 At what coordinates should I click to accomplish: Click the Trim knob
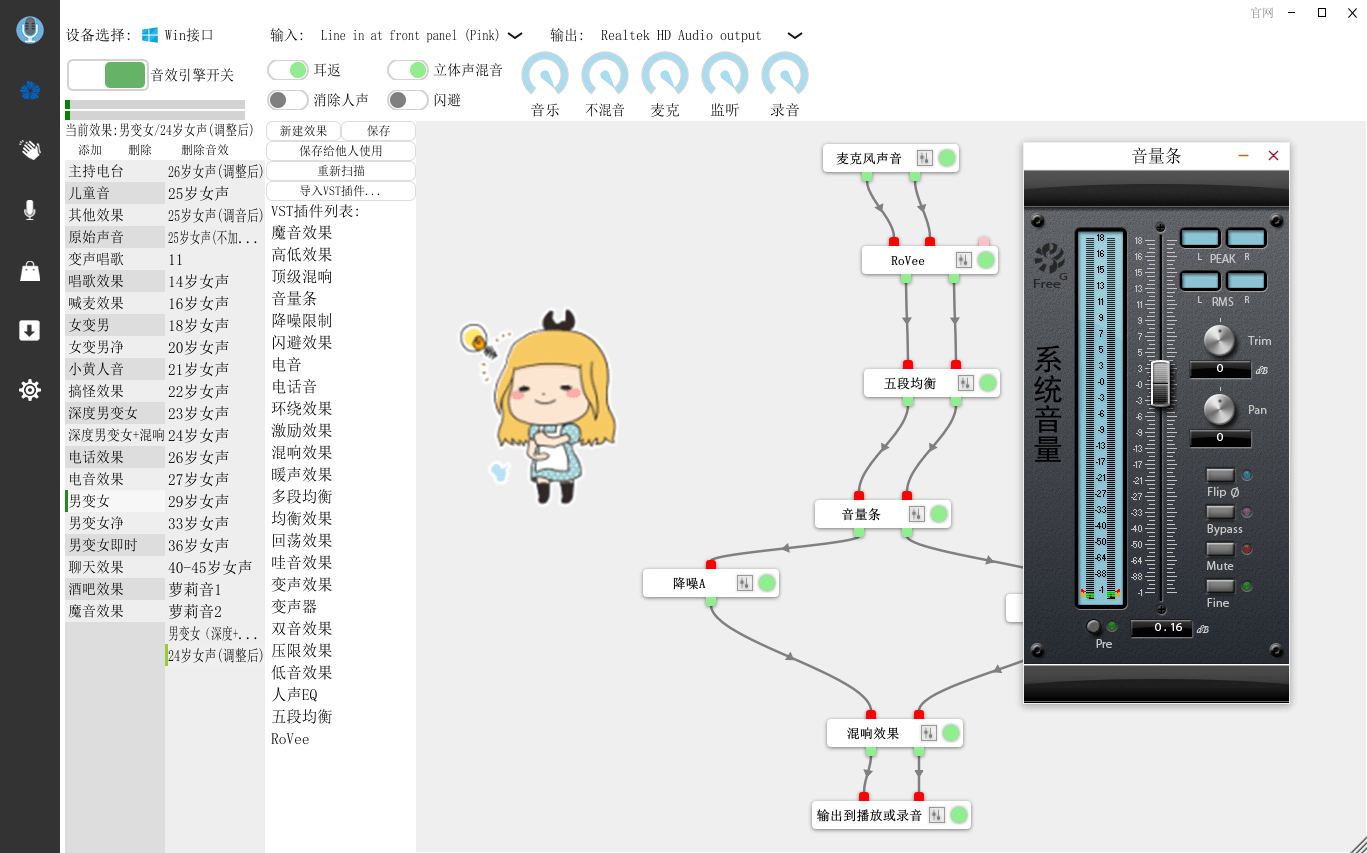click(1219, 341)
